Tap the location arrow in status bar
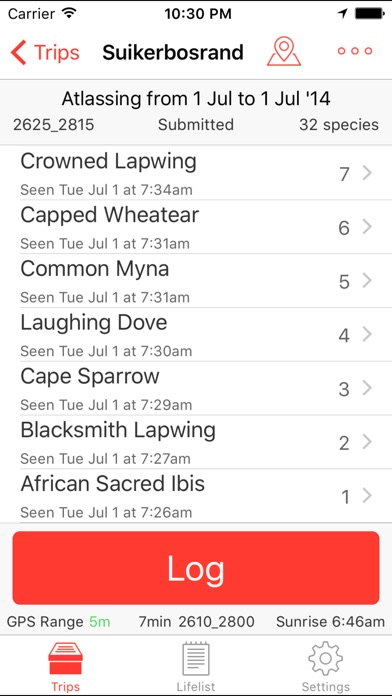 (342, 14)
